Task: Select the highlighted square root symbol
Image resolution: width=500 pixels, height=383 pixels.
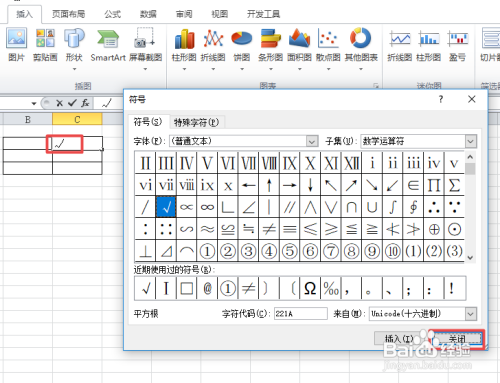Action: click(166, 207)
